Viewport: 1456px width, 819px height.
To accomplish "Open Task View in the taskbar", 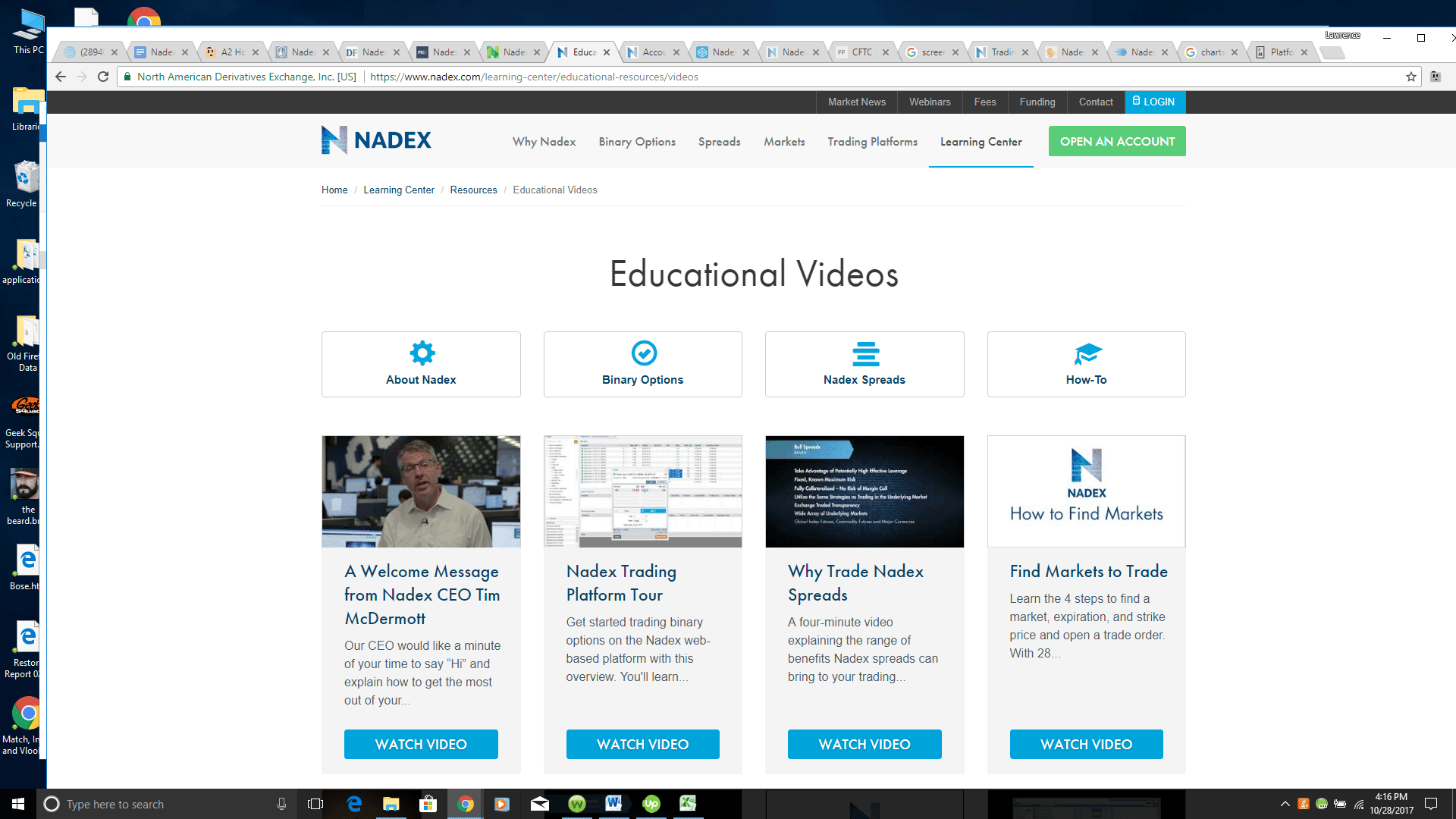I will click(315, 804).
